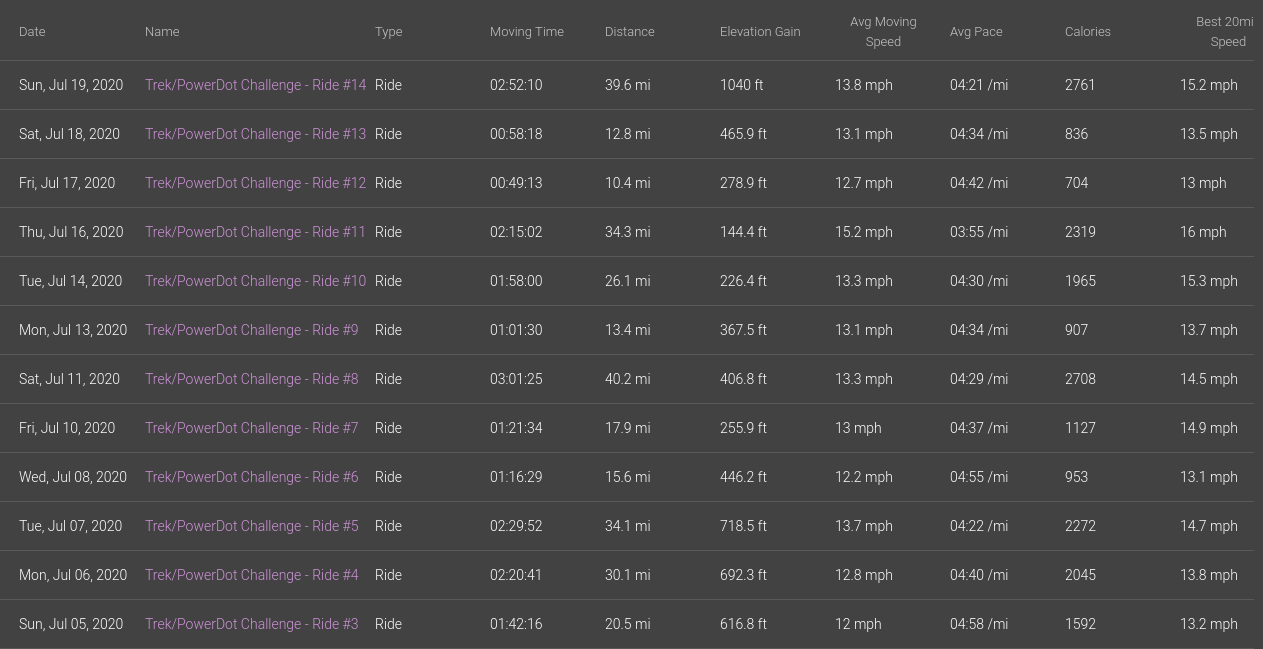
Task: Select date cell Thu, Jul 16, 2020
Action: tap(71, 232)
